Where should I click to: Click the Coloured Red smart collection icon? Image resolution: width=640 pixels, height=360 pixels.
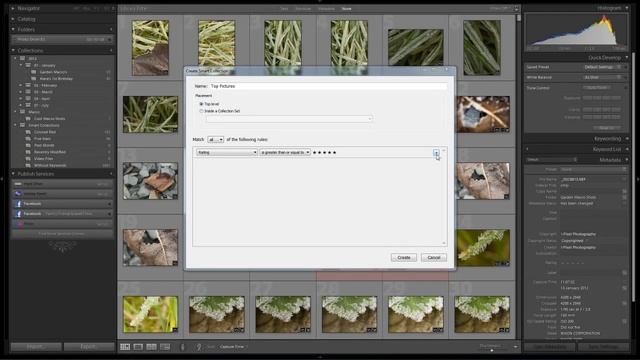pos(28,132)
